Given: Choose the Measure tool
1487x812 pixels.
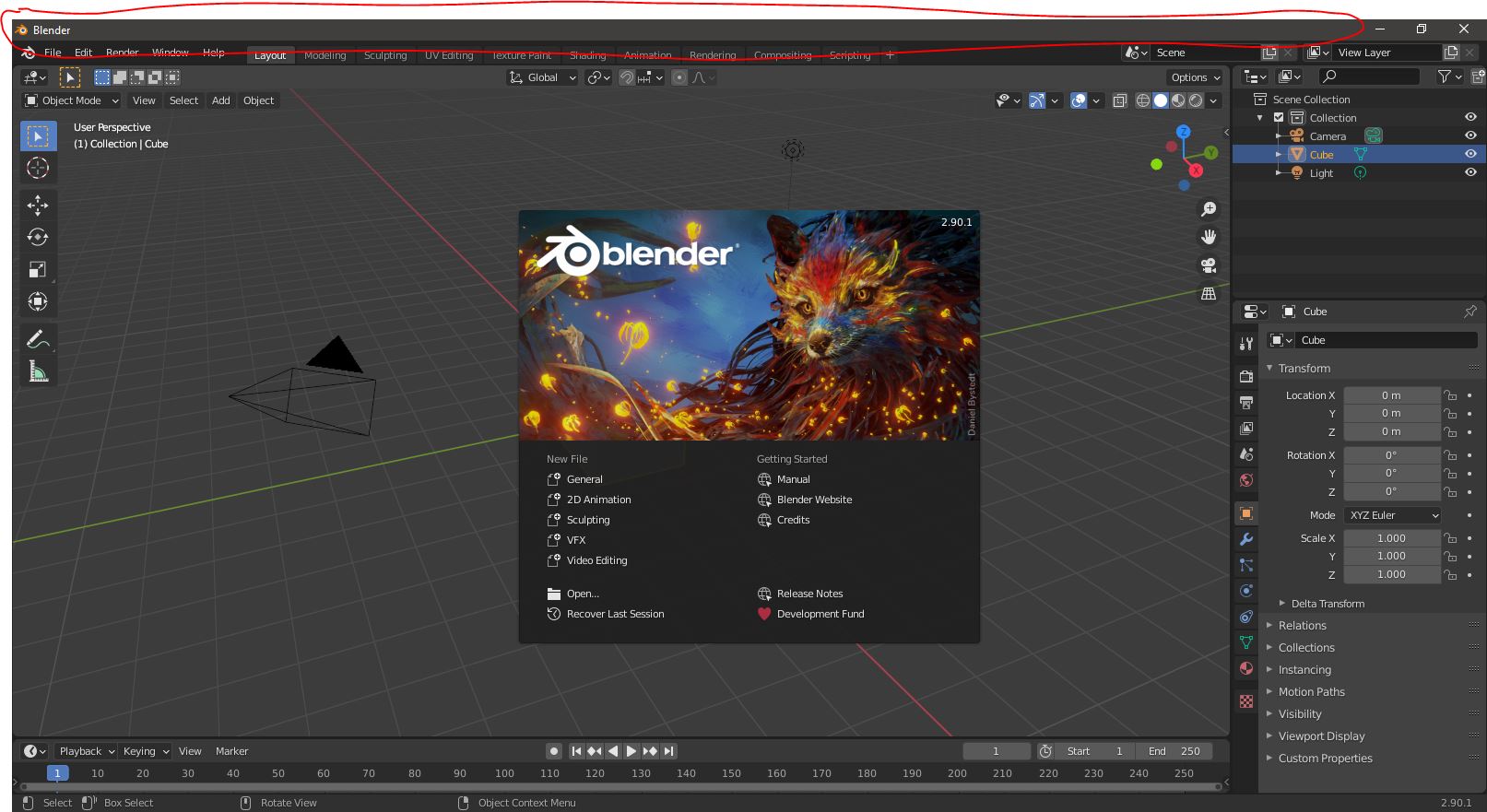Looking at the screenshot, I should [x=38, y=372].
